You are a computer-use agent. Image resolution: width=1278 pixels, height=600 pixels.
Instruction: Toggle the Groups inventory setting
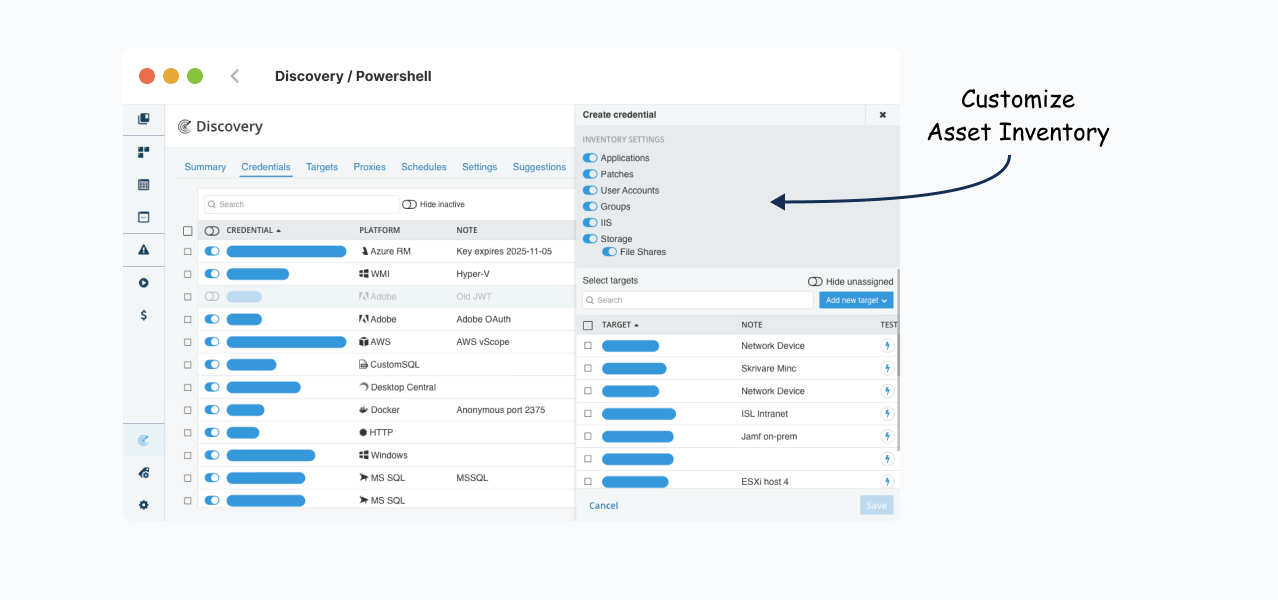[x=590, y=206]
